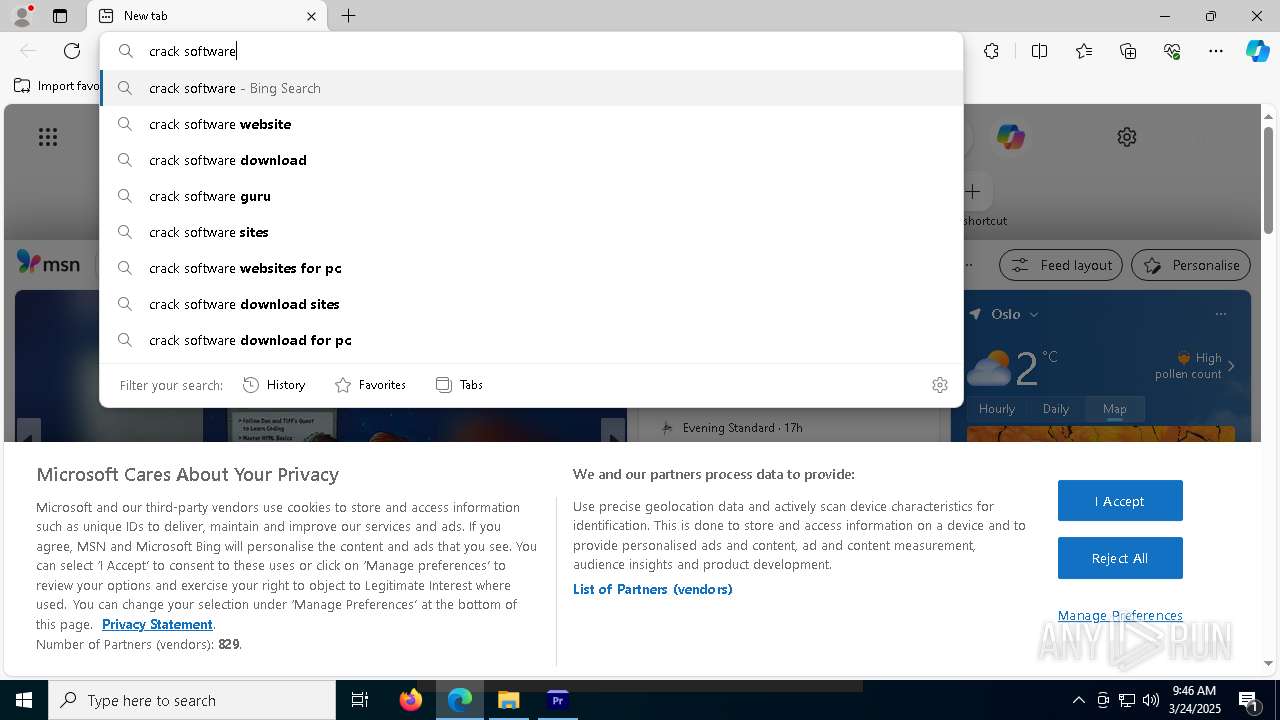Launch Firefox from the taskbar
Image resolution: width=1280 pixels, height=720 pixels.
point(411,700)
